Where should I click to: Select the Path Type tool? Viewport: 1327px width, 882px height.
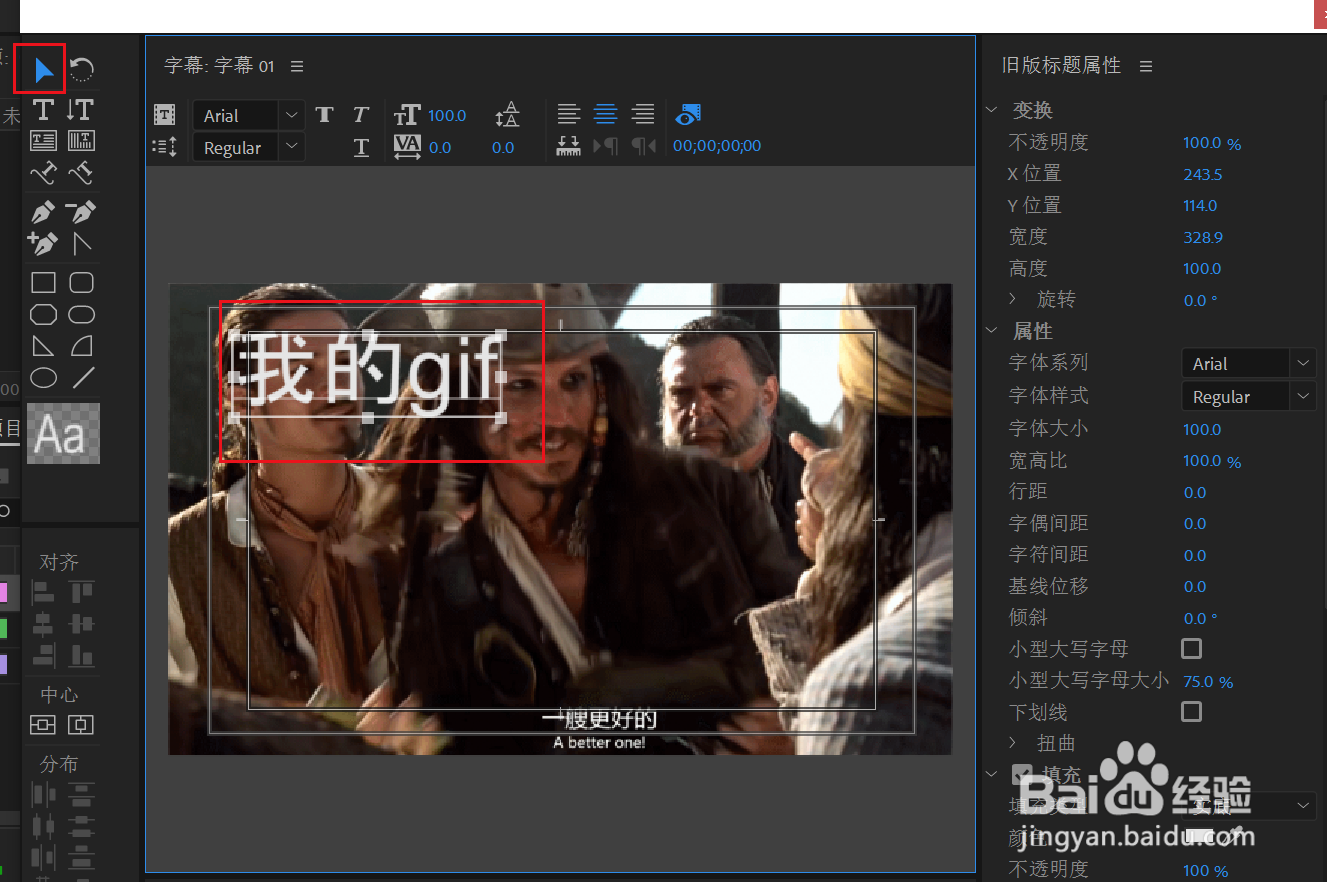pos(43,174)
